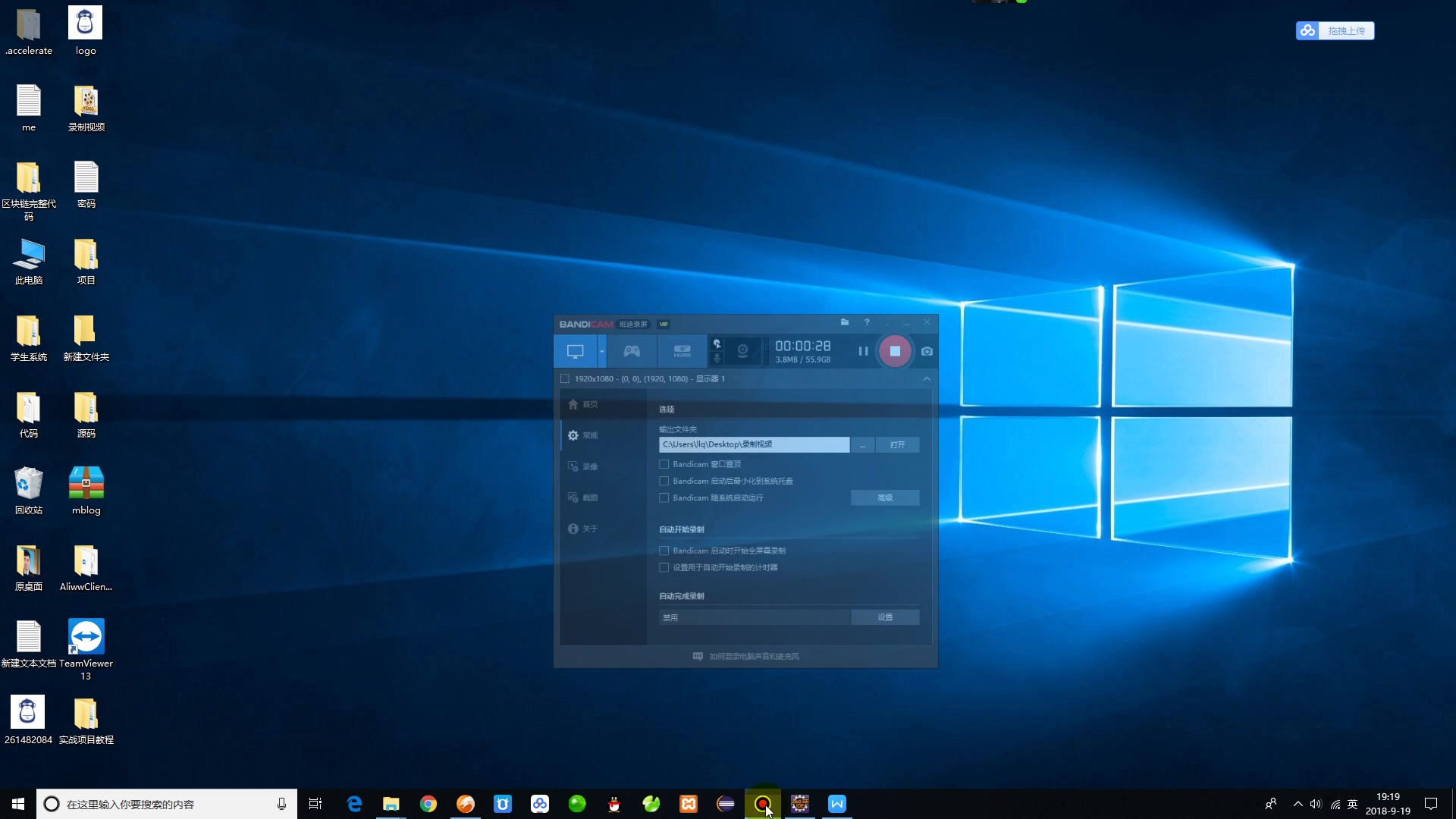Select 回收站 recycle bin icon
This screenshot has width=1456, height=819.
pyautogui.click(x=29, y=491)
